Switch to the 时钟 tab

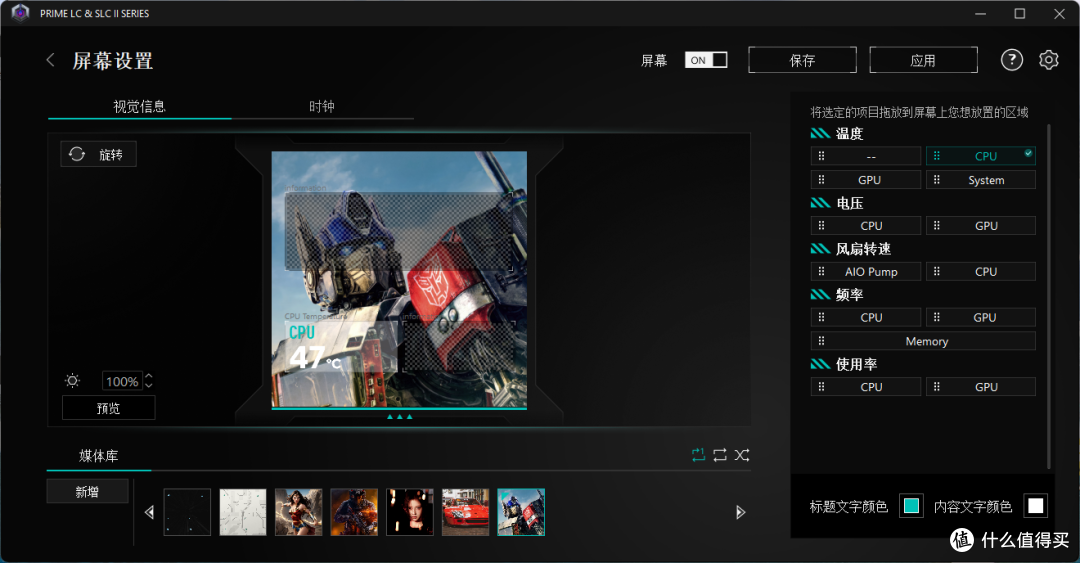322,106
